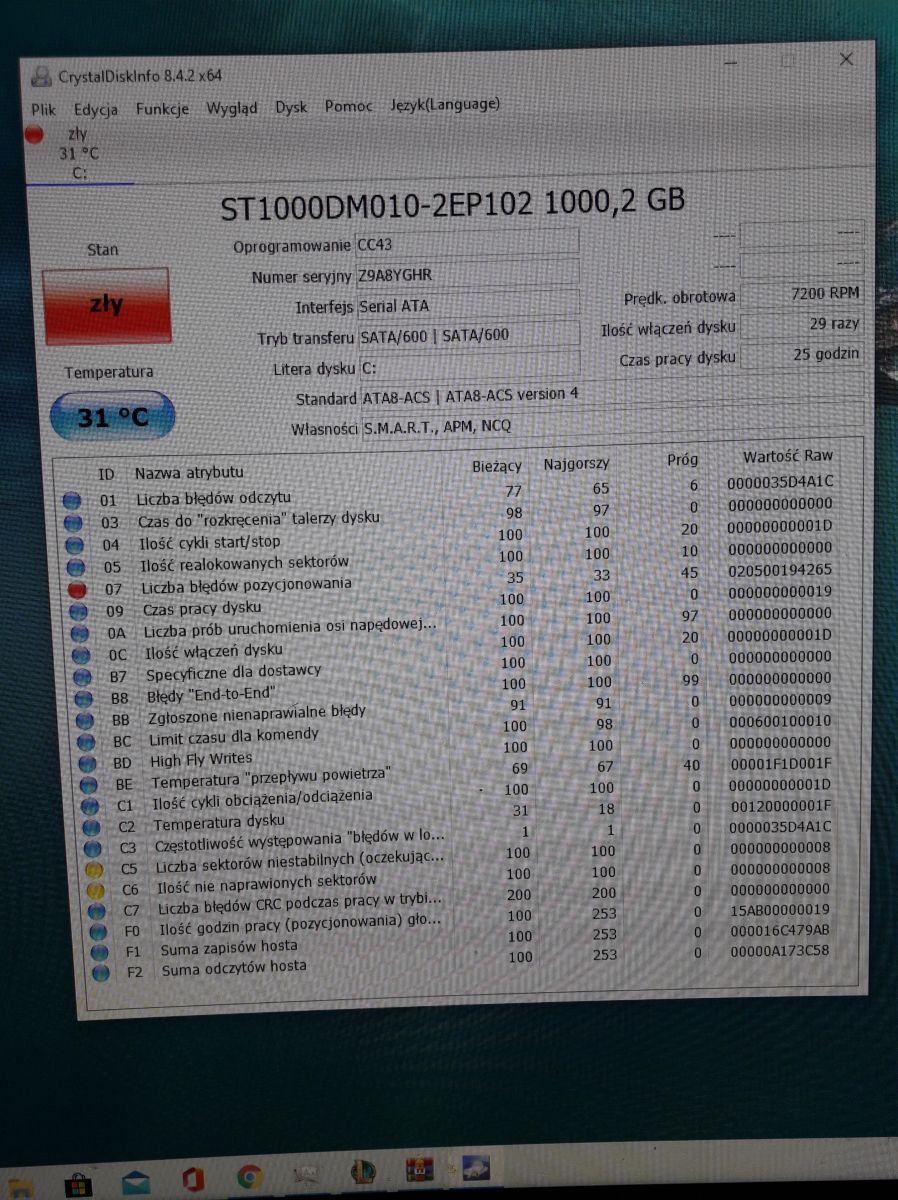
Task: Click blue status circle for attribute 09
Action: [x=77, y=611]
